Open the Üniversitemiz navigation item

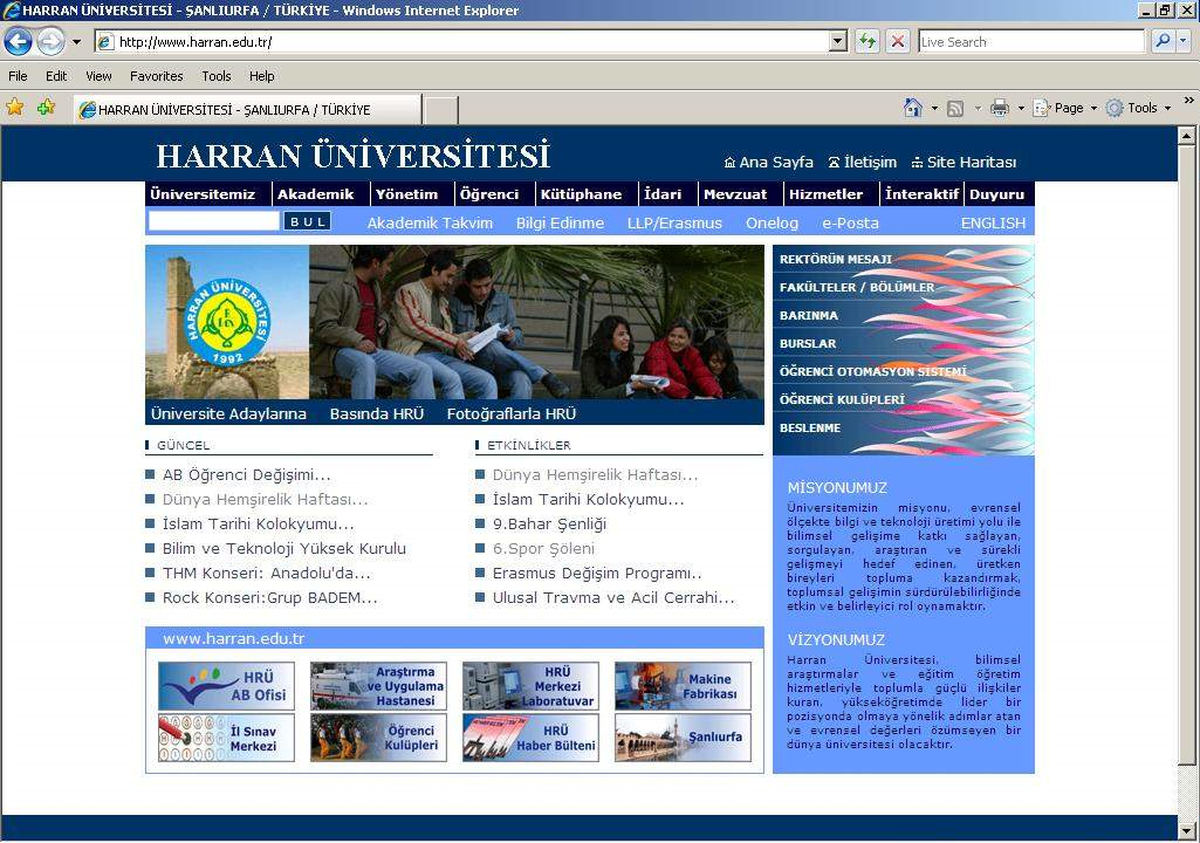(x=203, y=194)
